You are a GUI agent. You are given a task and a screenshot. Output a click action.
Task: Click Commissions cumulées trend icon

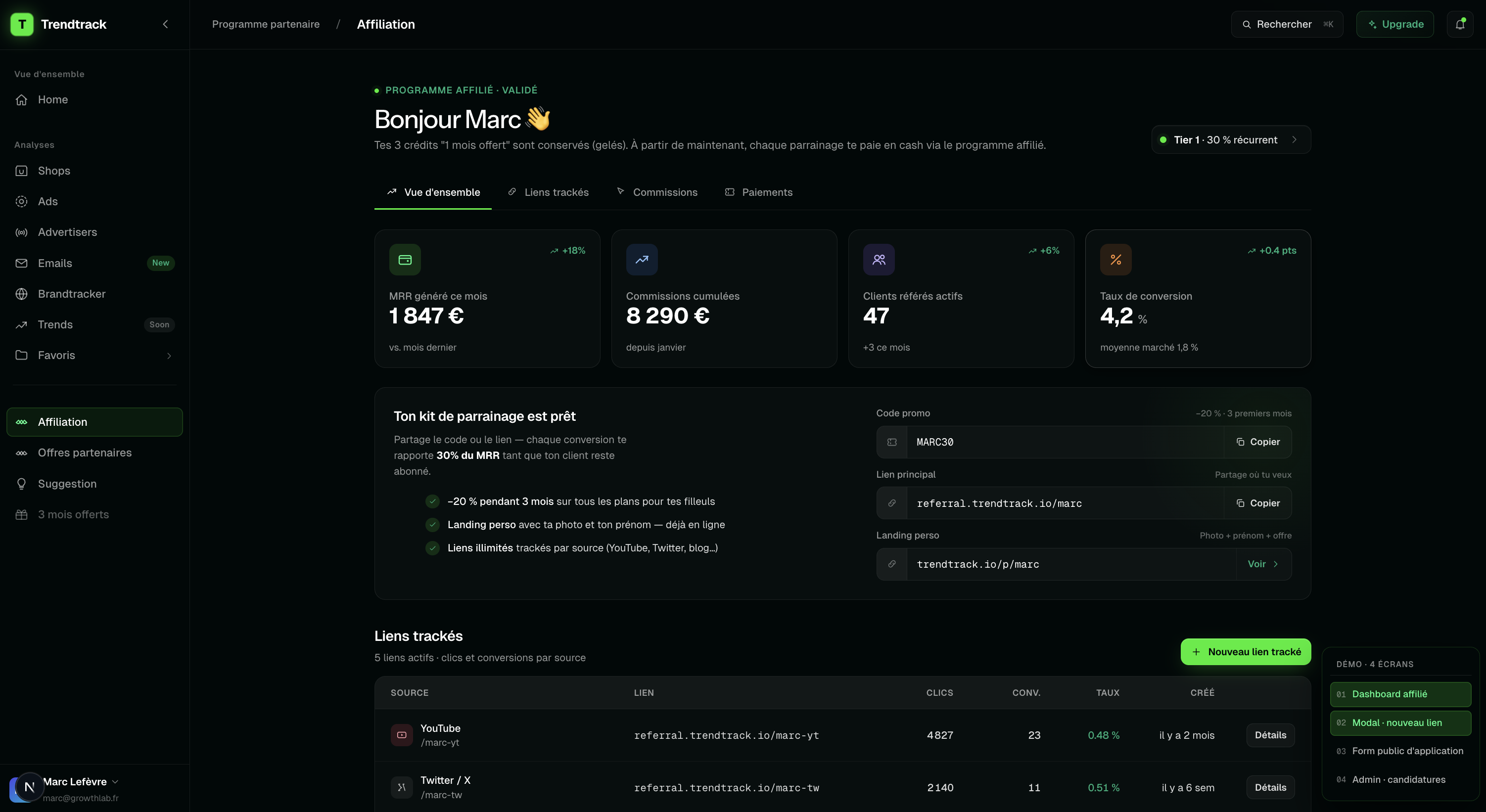click(x=642, y=260)
